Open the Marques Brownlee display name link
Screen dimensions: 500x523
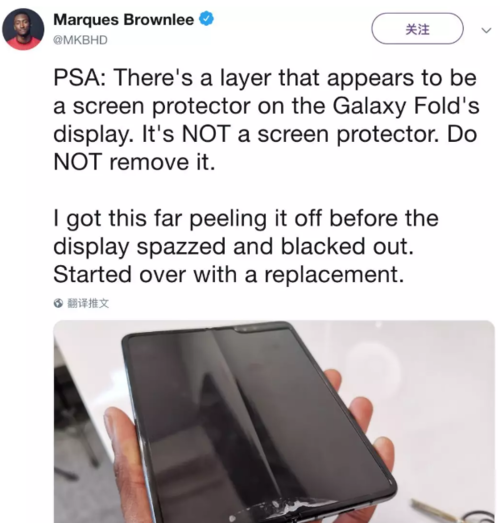(x=124, y=19)
